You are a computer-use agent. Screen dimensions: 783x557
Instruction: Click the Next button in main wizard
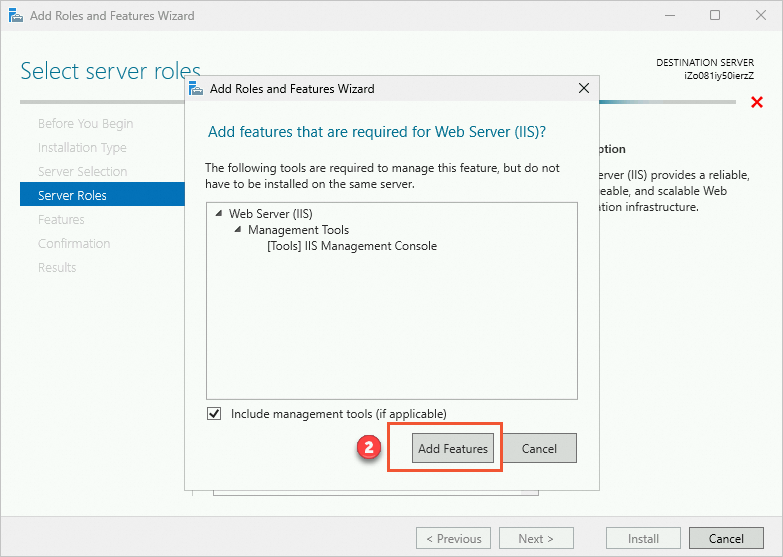[536, 538]
